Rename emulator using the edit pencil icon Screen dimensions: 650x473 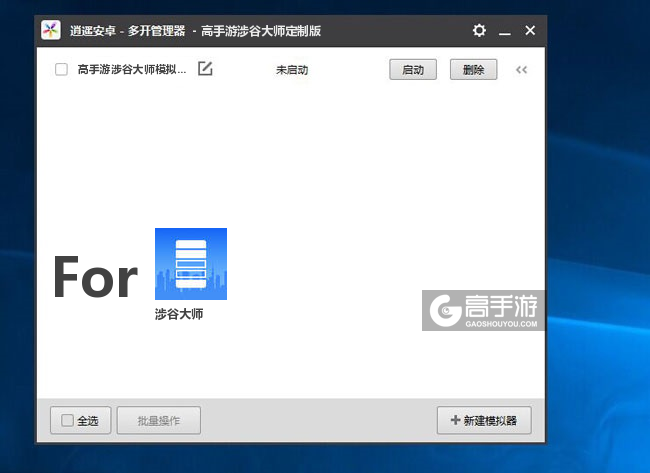pos(205,69)
